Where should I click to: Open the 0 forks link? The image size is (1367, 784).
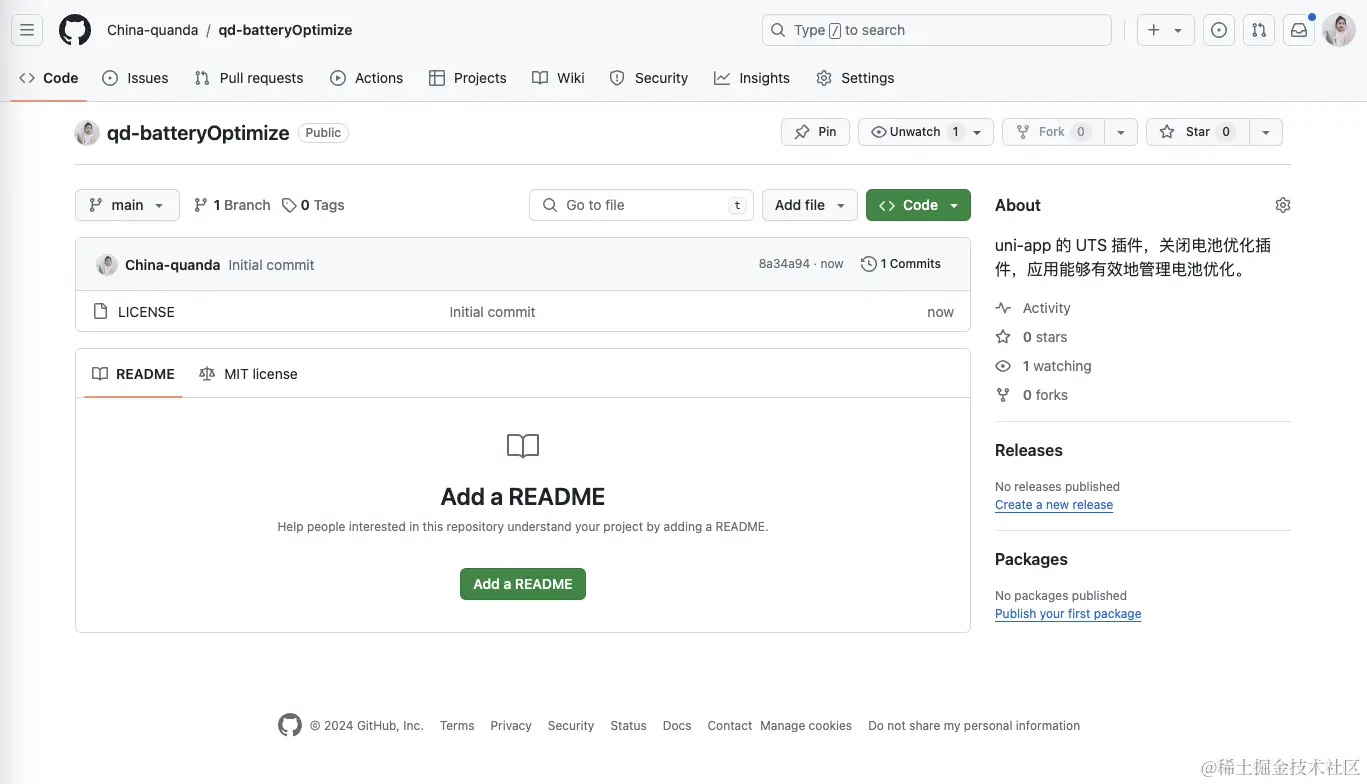point(1044,395)
